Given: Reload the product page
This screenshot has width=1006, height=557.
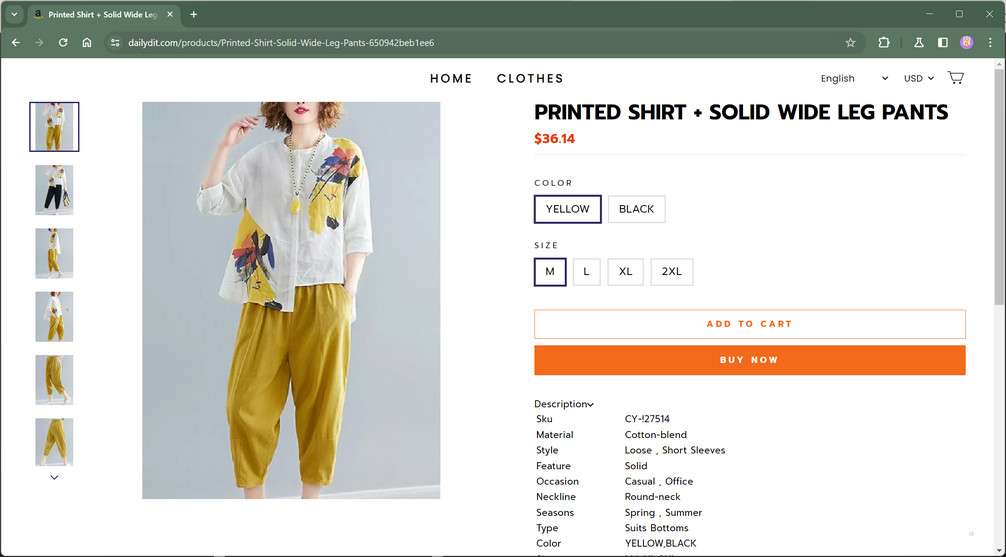Looking at the screenshot, I should (63, 43).
